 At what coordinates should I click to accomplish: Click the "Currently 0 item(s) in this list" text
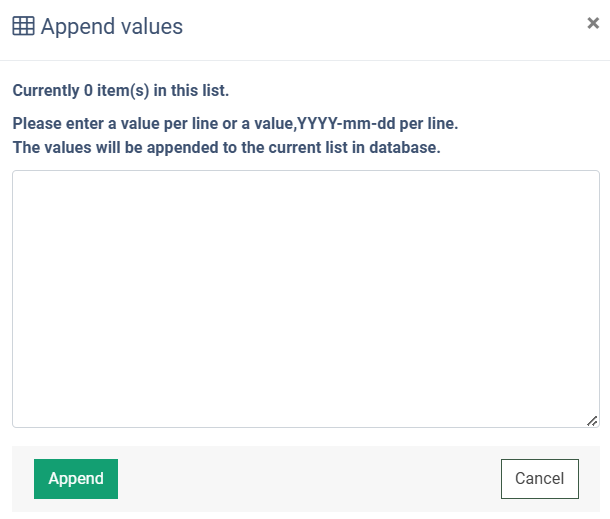tap(121, 91)
